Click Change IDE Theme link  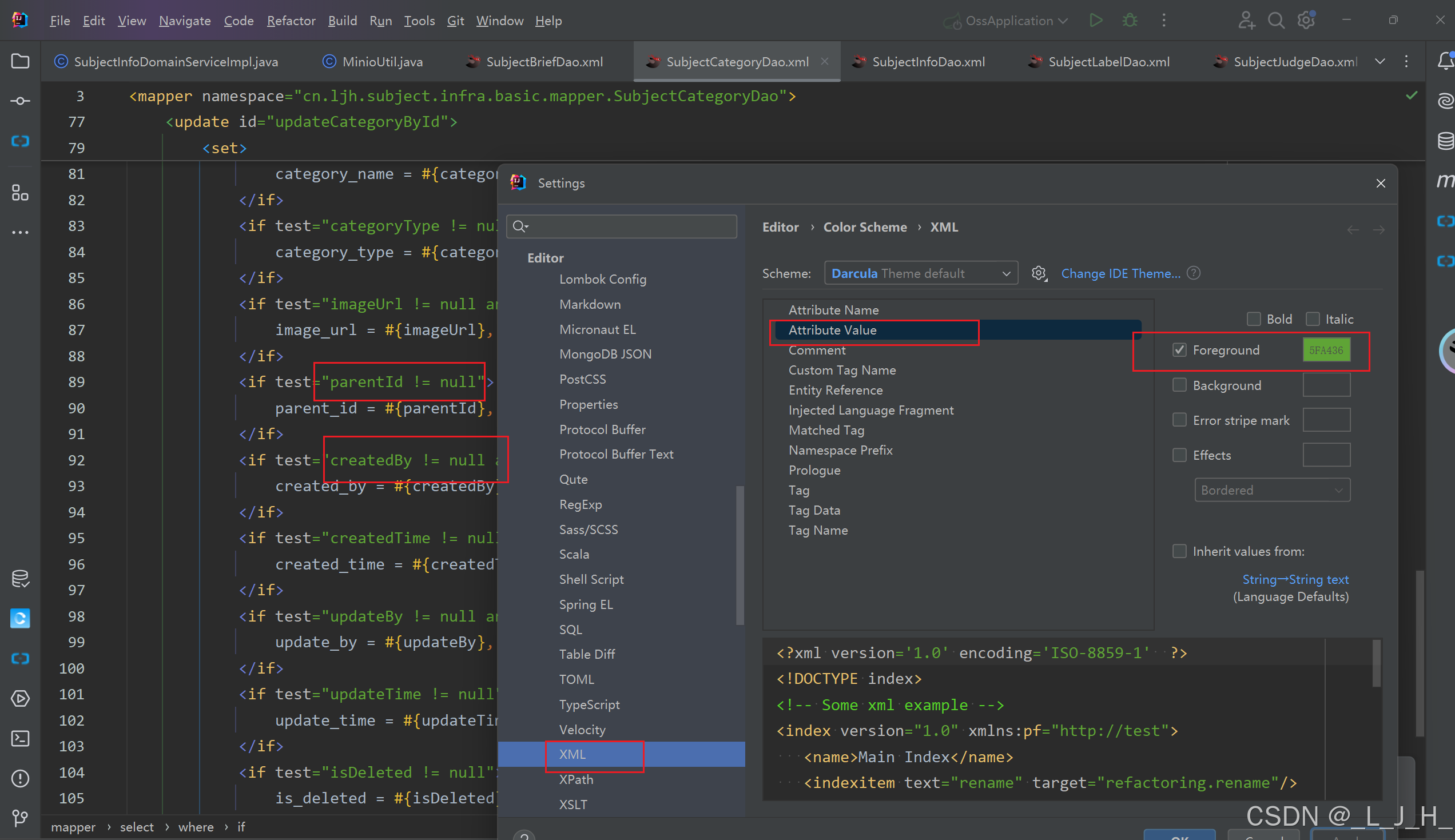[1120, 273]
